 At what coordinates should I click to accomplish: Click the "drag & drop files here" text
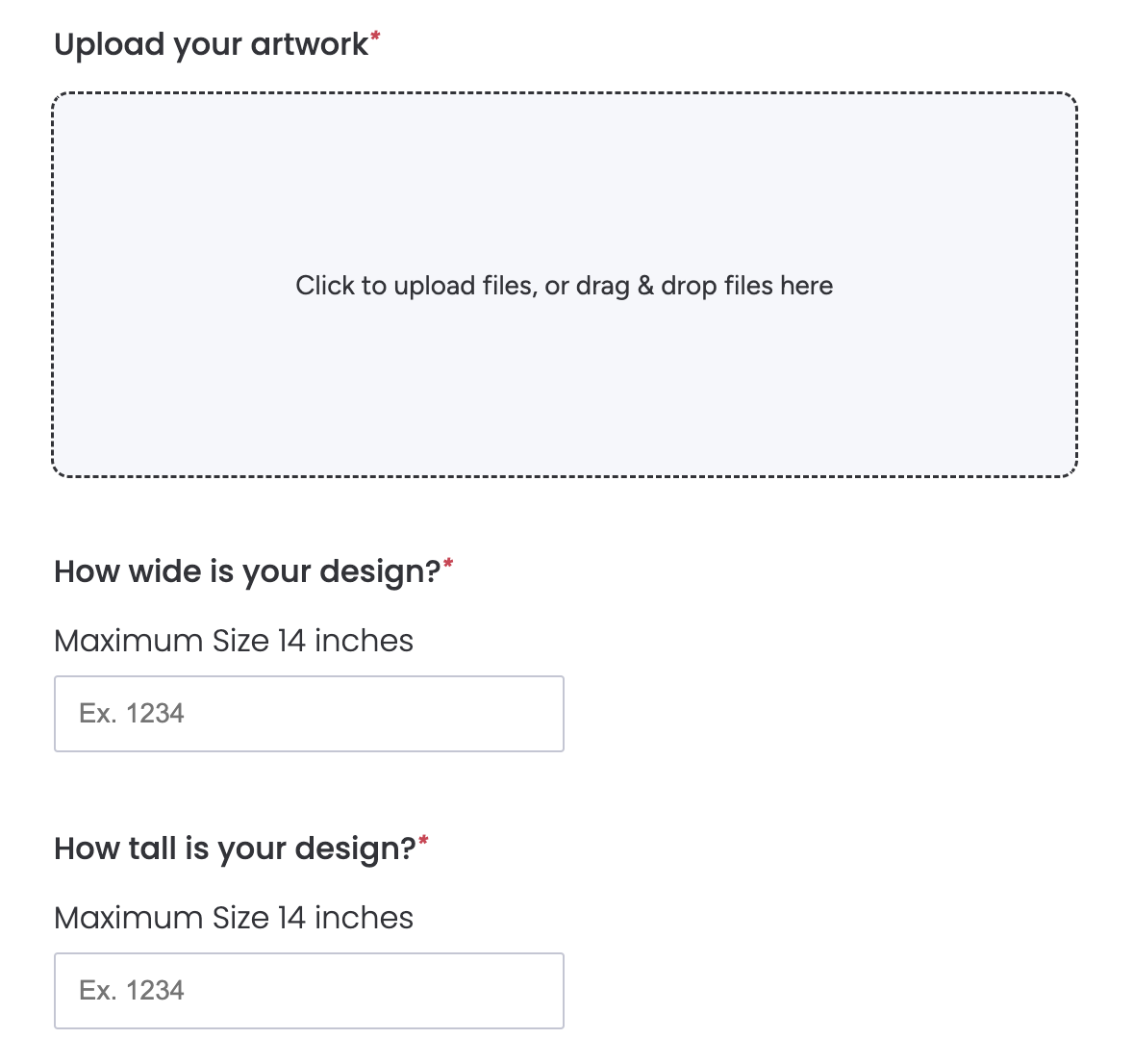click(x=705, y=286)
